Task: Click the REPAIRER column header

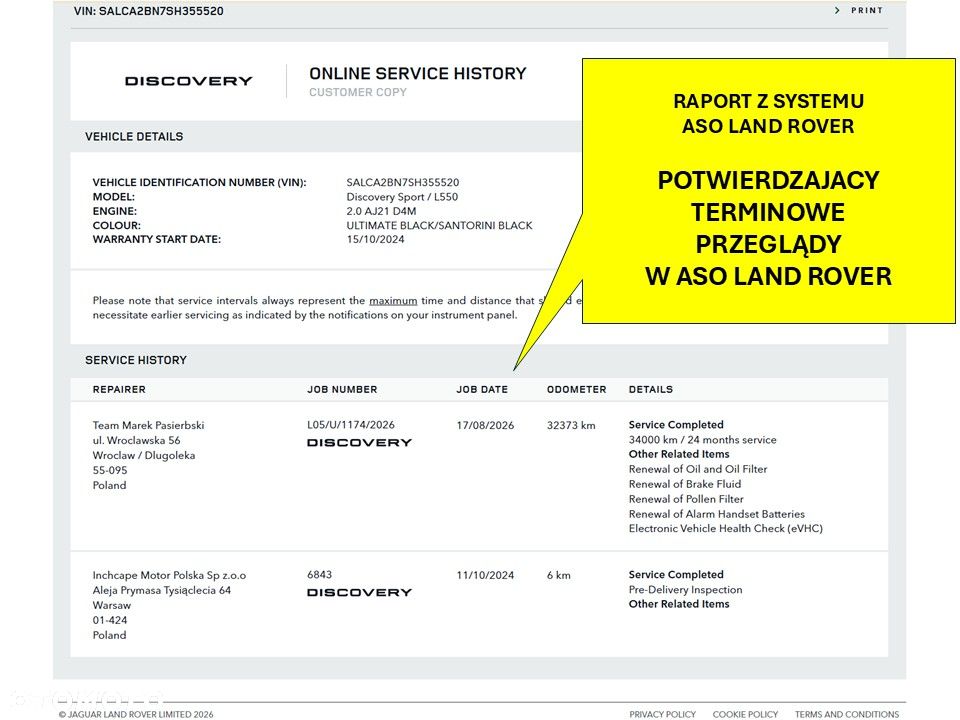Action: pyautogui.click(x=119, y=389)
